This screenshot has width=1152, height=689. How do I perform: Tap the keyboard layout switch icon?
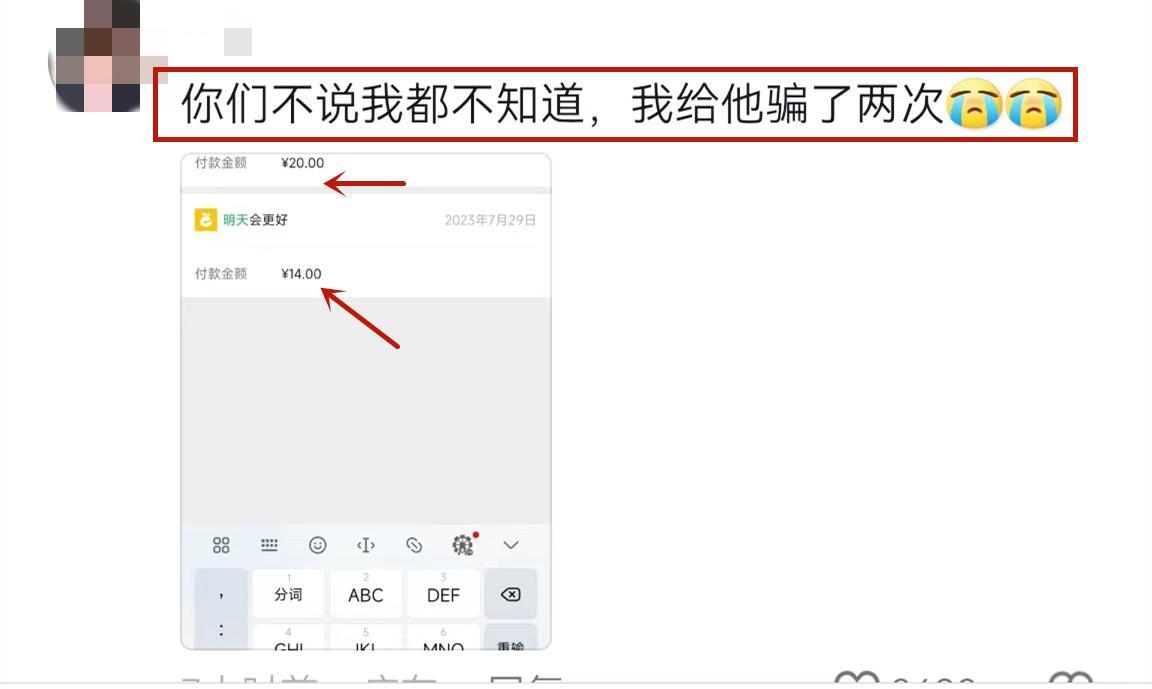point(269,545)
